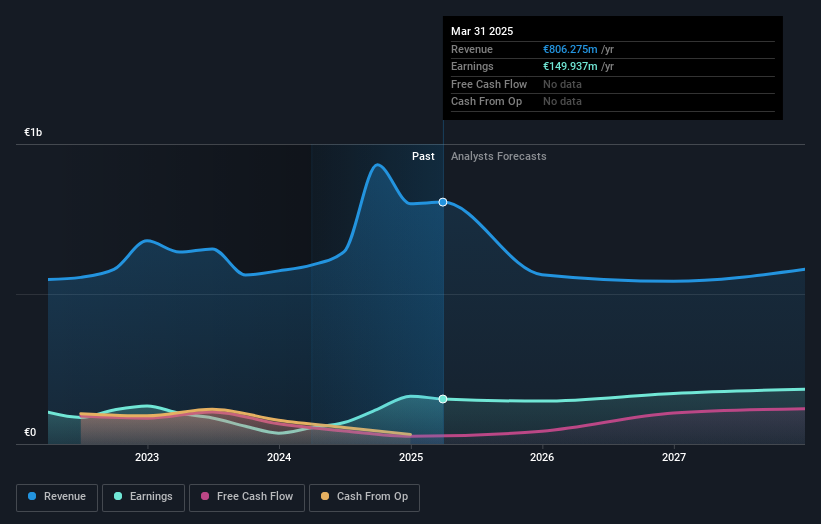Click the Earnings row label in tooltip

472,66
